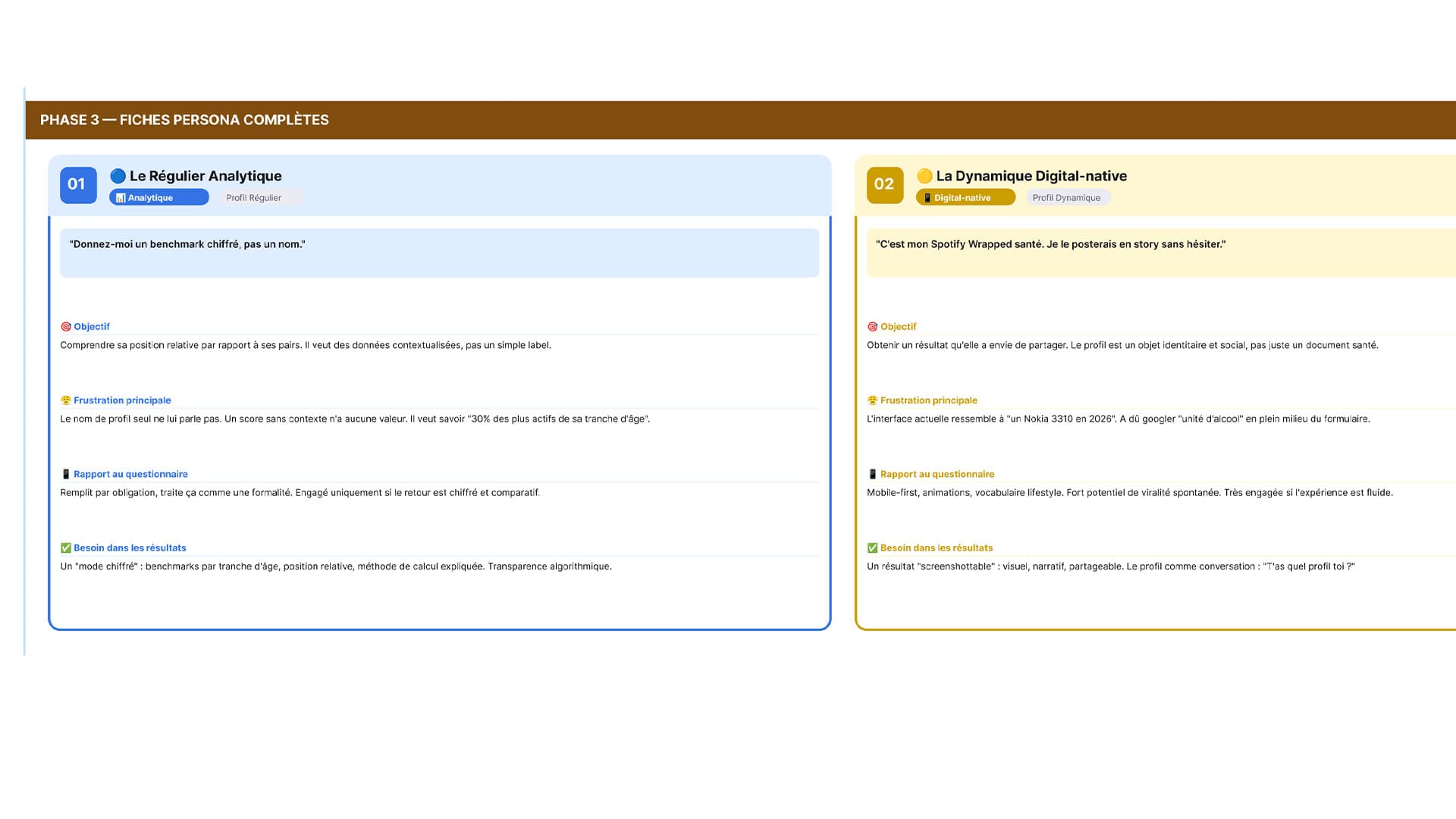The image size is (1456, 819).
Task: Click phone icon beside blue Rapport au questionnaire
Action: coord(66,474)
